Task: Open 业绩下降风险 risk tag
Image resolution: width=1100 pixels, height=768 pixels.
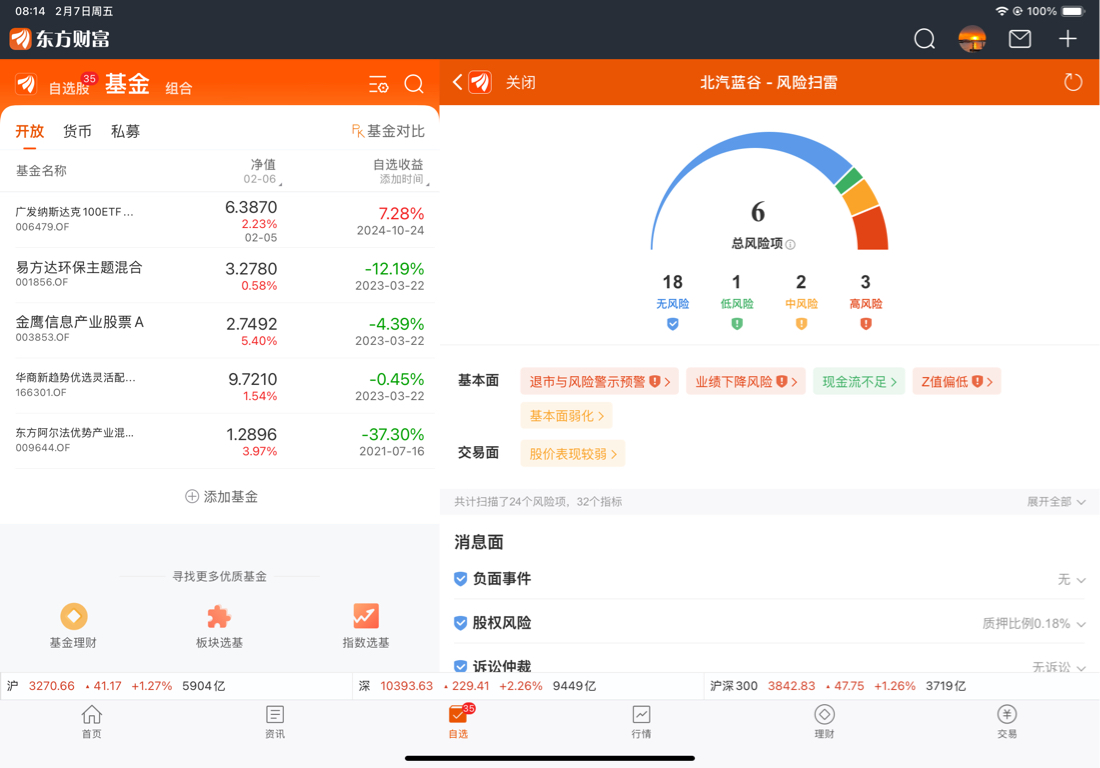Action: 746,382
